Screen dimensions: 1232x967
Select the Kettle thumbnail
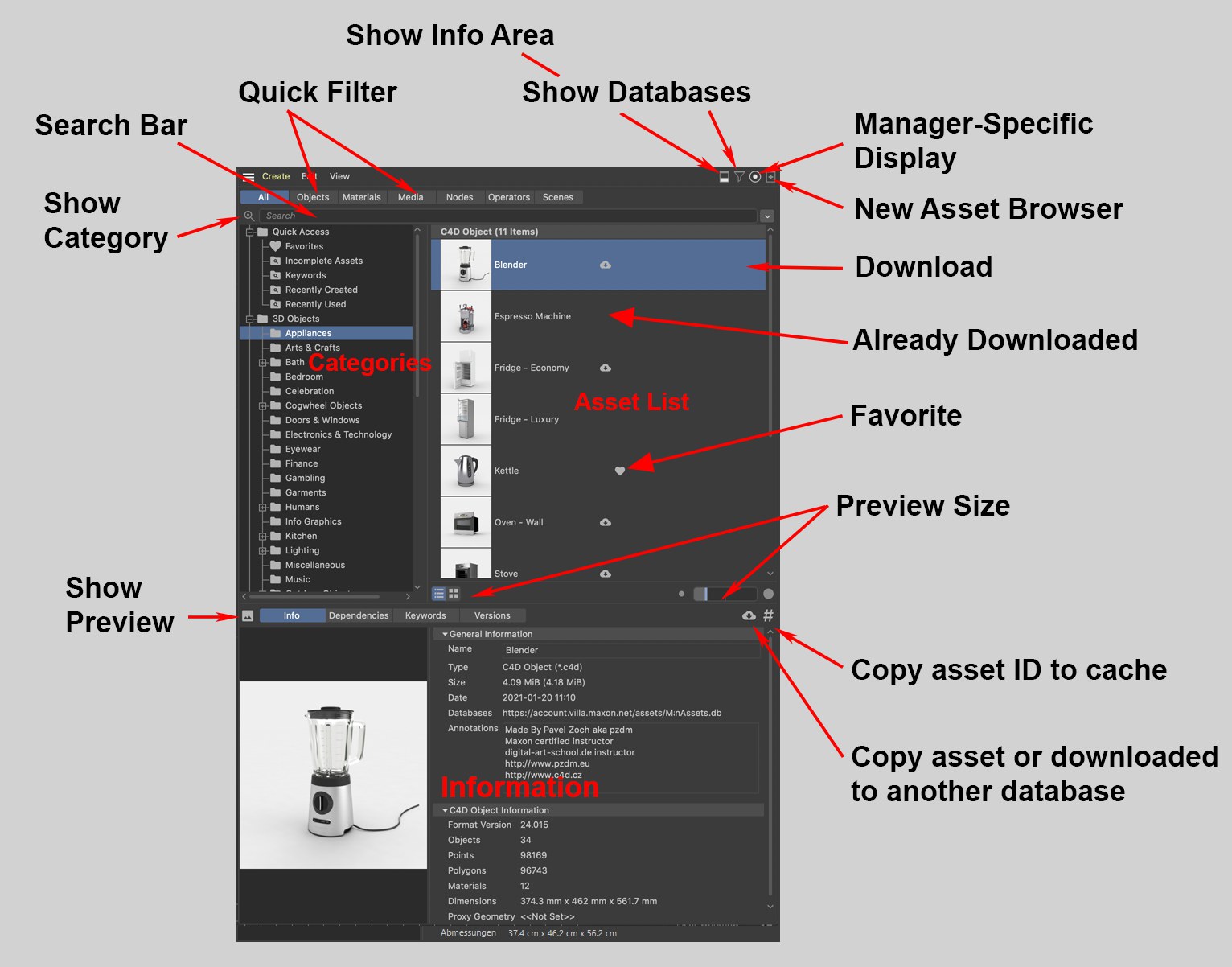[x=466, y=471]
